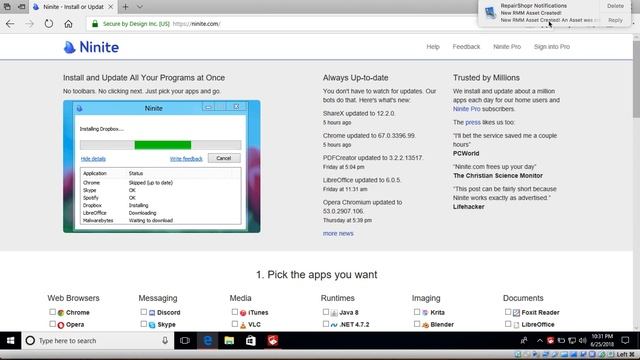Click the taskbar microphone icon
The height and width of the screenshot is (360, 640).
[165, 340]
